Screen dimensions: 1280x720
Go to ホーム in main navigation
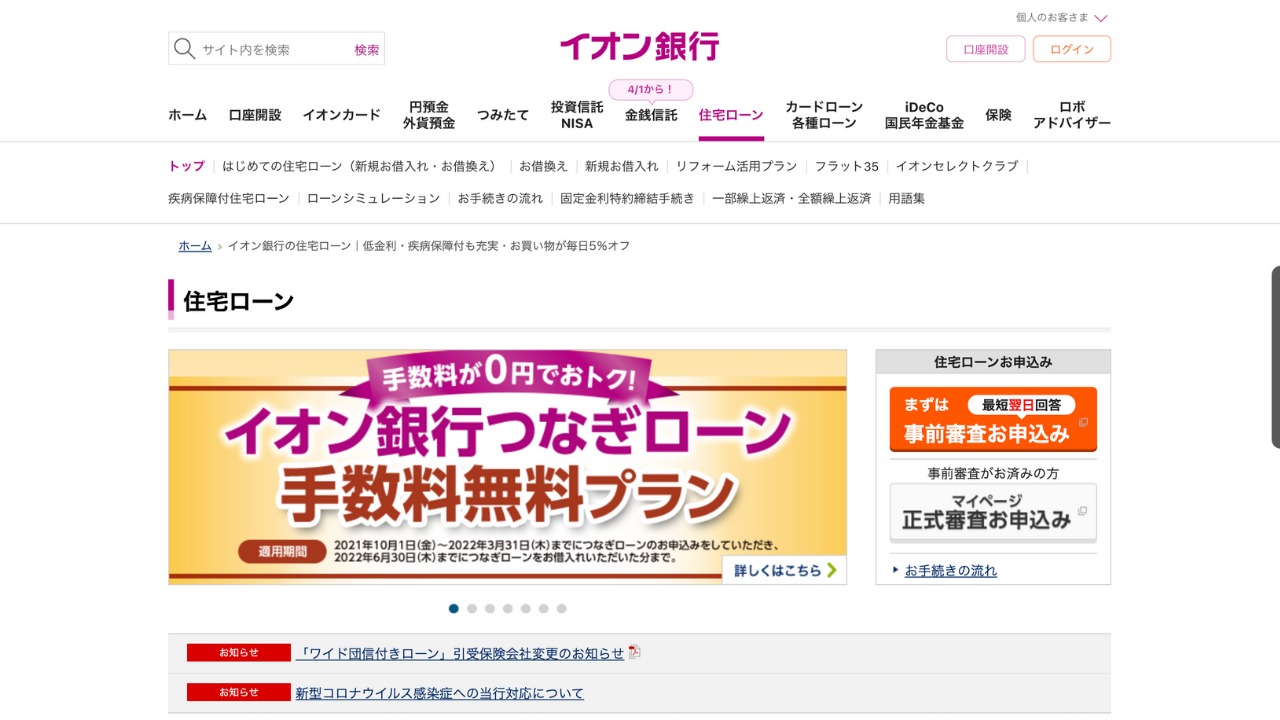[x=187, y=115]
